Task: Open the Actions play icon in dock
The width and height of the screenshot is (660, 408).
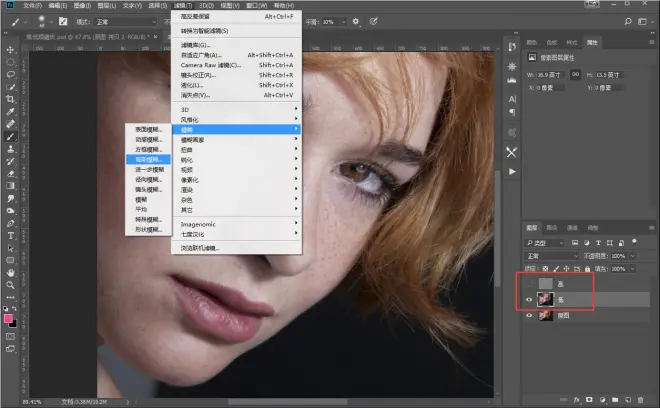Action: (x=512, y=171)
